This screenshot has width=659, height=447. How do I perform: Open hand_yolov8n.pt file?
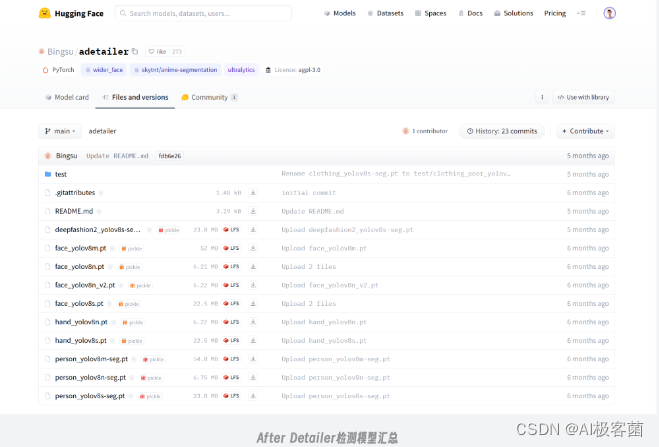pyautogui.click(x=81, y=322)
